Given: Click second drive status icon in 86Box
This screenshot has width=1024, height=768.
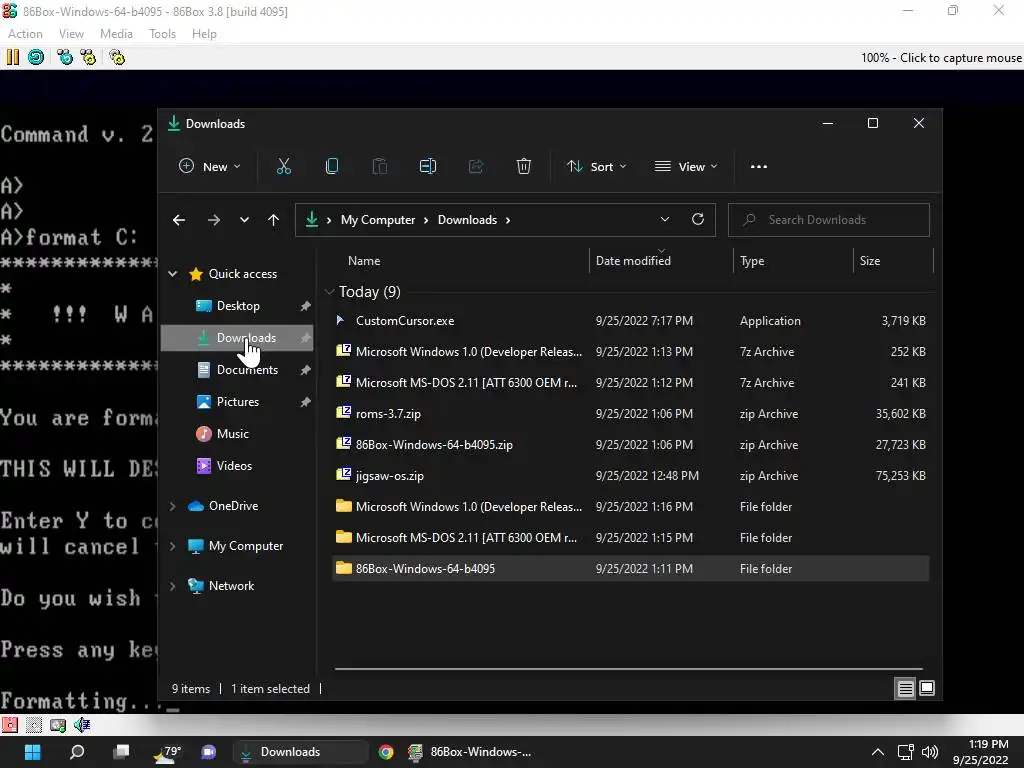Looking at the screenshot, I should coord(34,724).
